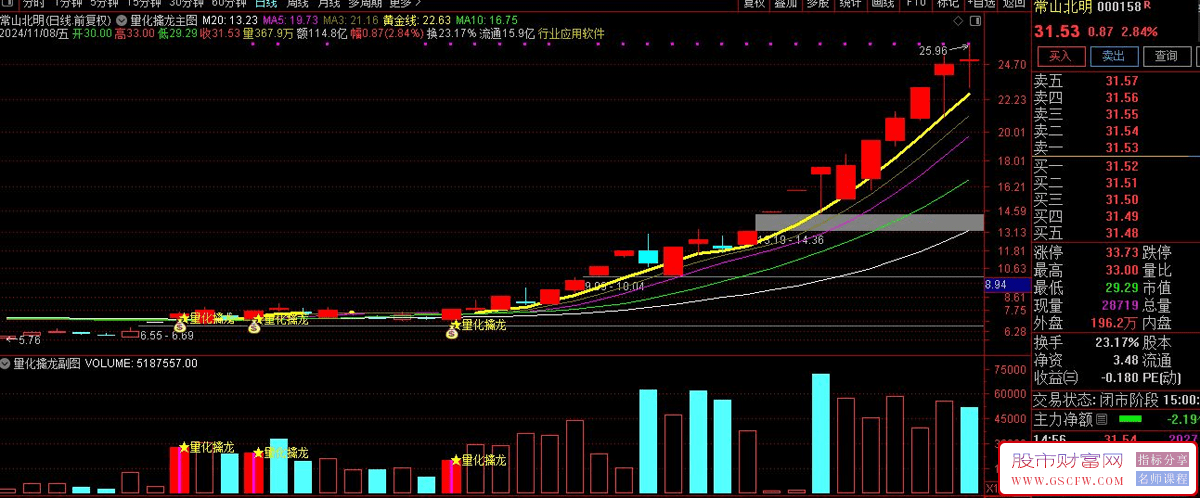Image resolution: width=1200 pixels, height=498 pixels.
Task: Click the MA10: 16.75 indicator value
Action: 488,19
